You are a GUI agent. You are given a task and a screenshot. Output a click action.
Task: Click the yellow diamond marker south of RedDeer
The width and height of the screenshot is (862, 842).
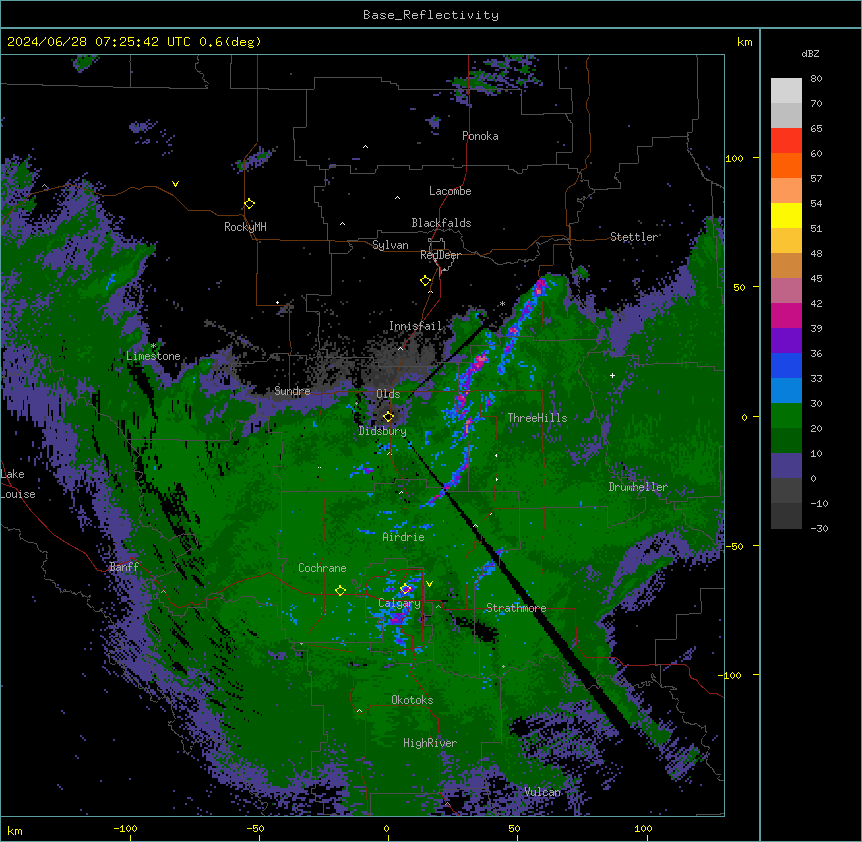click(425, 281)
